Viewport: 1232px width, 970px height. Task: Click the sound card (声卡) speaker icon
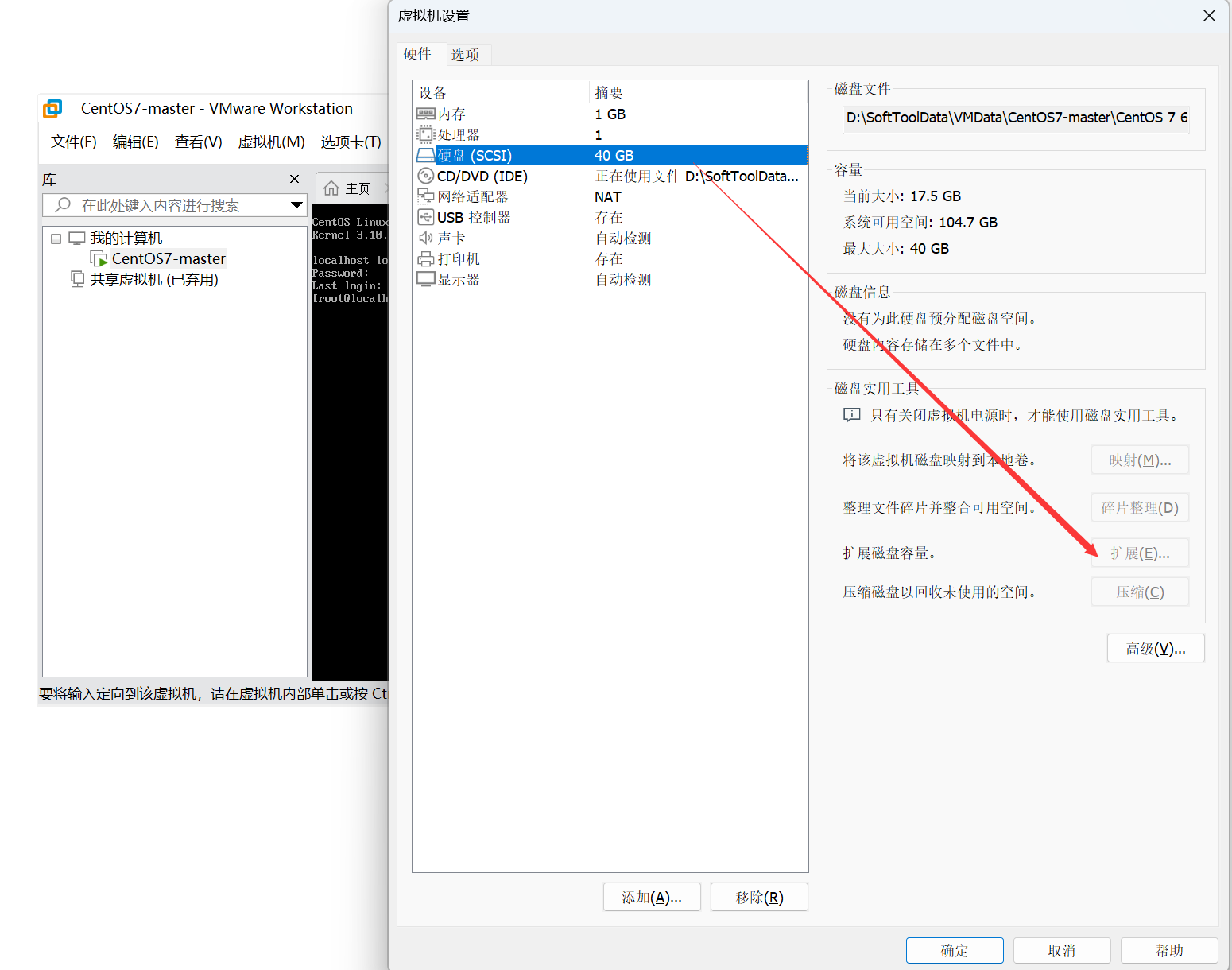pyautogui.click(x=426, y=239)
